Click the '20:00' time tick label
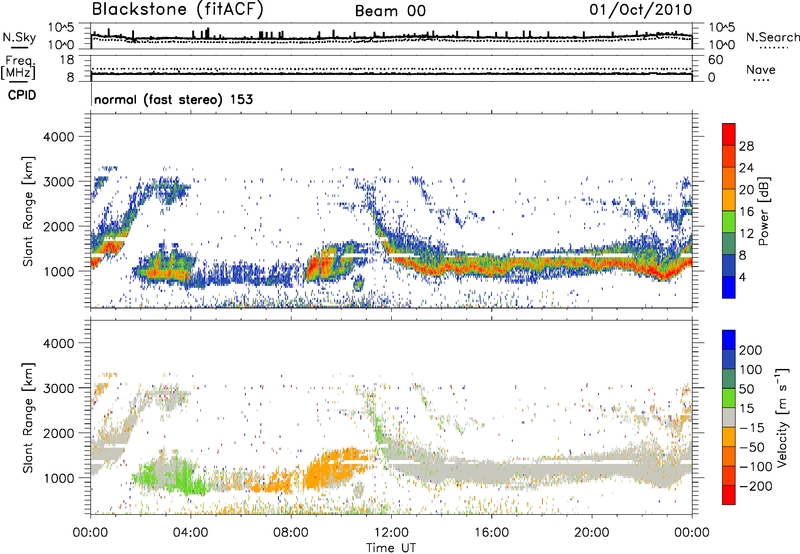The width and height of the screenshot is (800, 554). point(591,533)
